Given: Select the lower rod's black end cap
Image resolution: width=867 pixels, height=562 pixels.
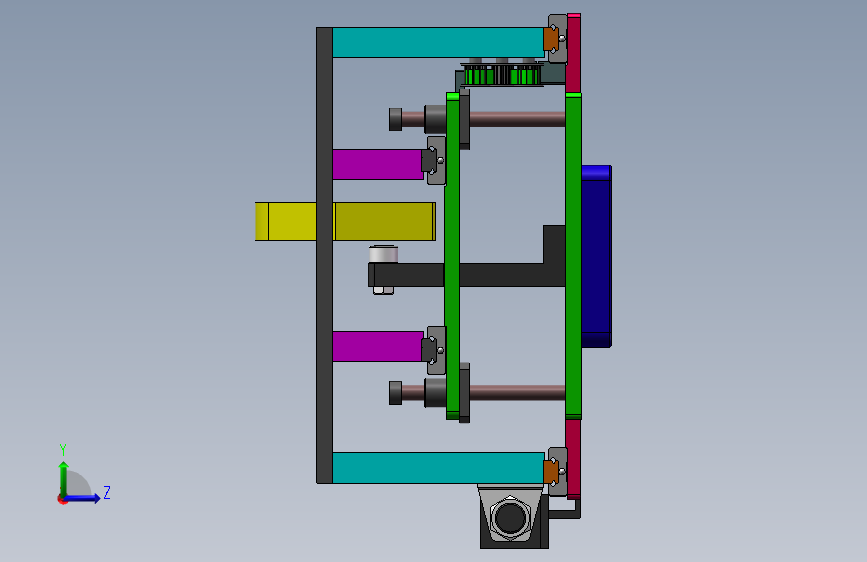Looking at the screenshot, I should 395,393.
